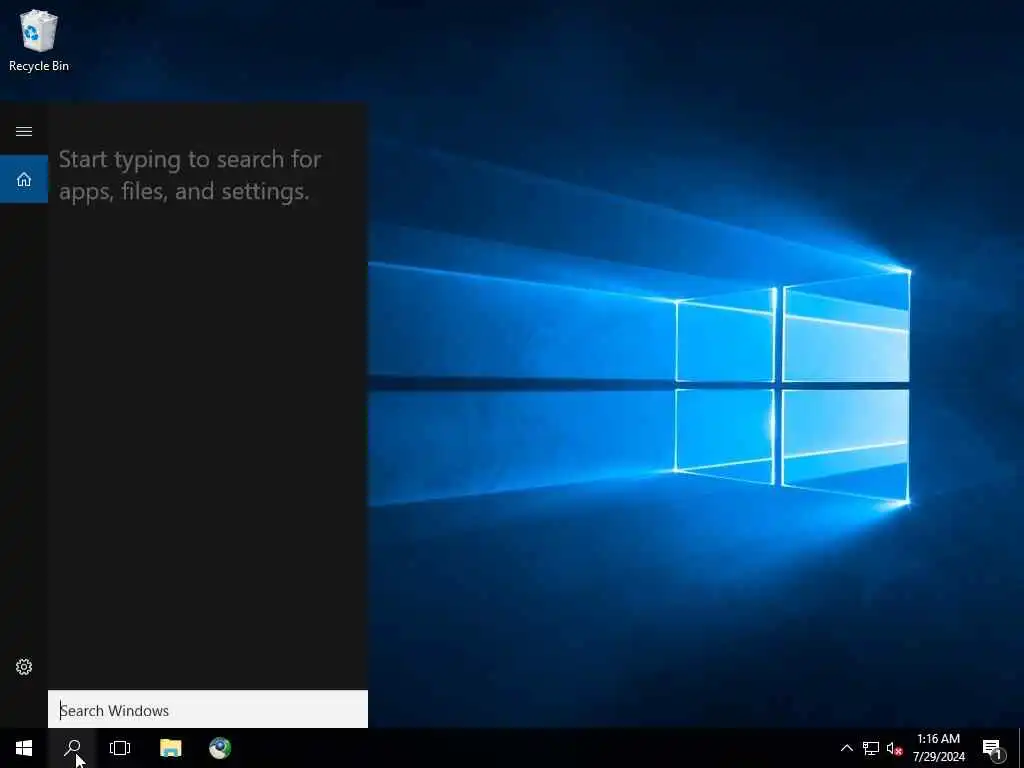Open the Windows Start button
Image resolution: width=1024 pixels, height=768 pixels.
point(24,748)
